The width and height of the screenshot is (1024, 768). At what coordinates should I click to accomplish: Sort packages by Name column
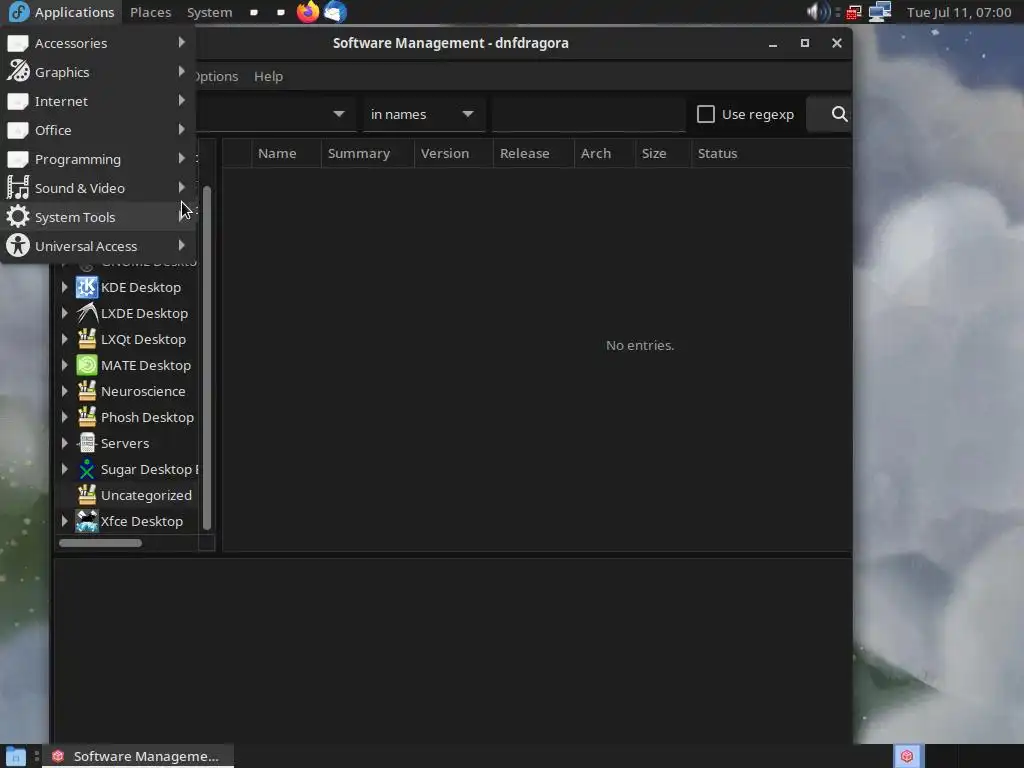click(286, 153)
